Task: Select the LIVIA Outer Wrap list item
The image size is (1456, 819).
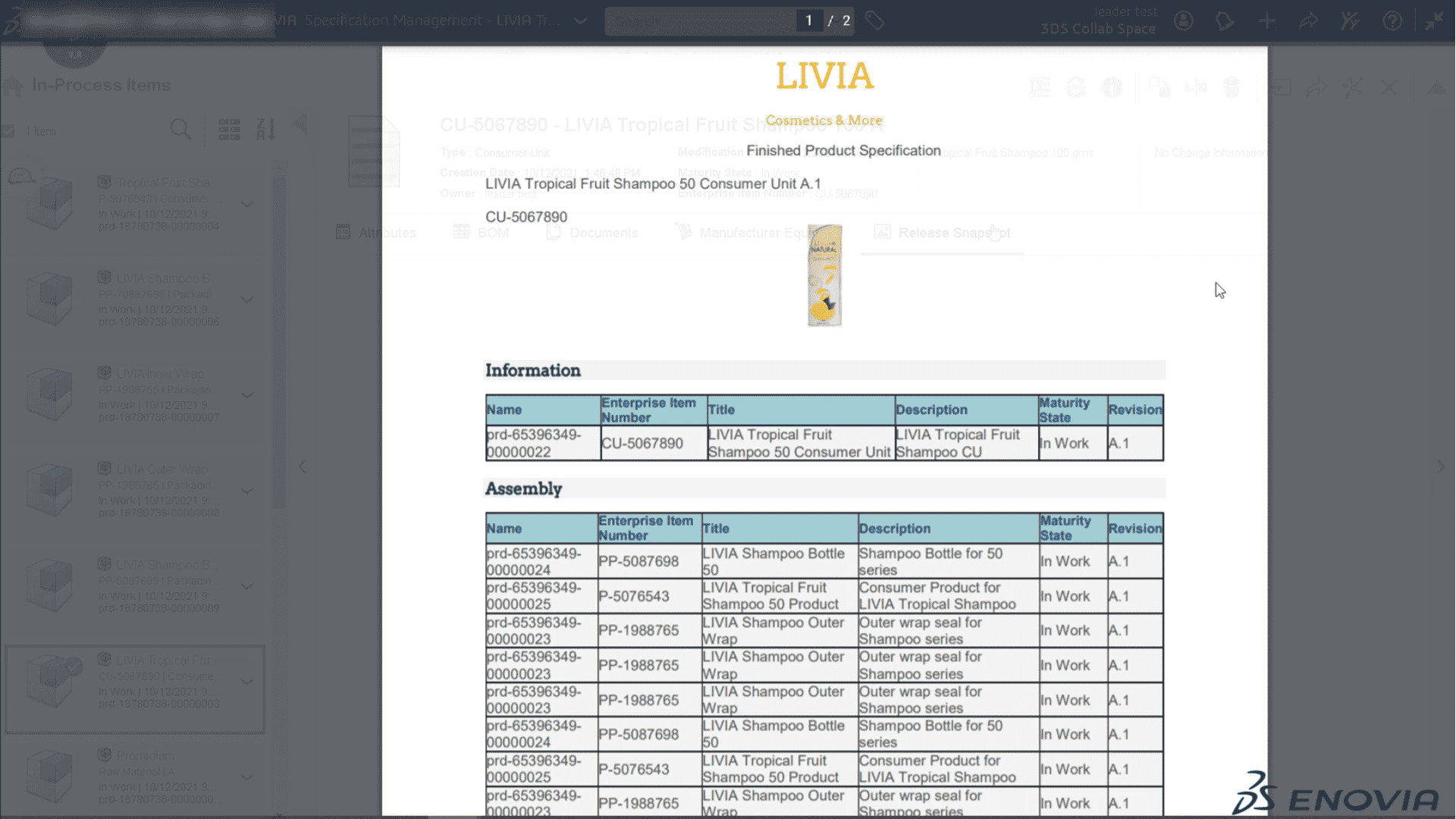Action: tap(135, 491)
